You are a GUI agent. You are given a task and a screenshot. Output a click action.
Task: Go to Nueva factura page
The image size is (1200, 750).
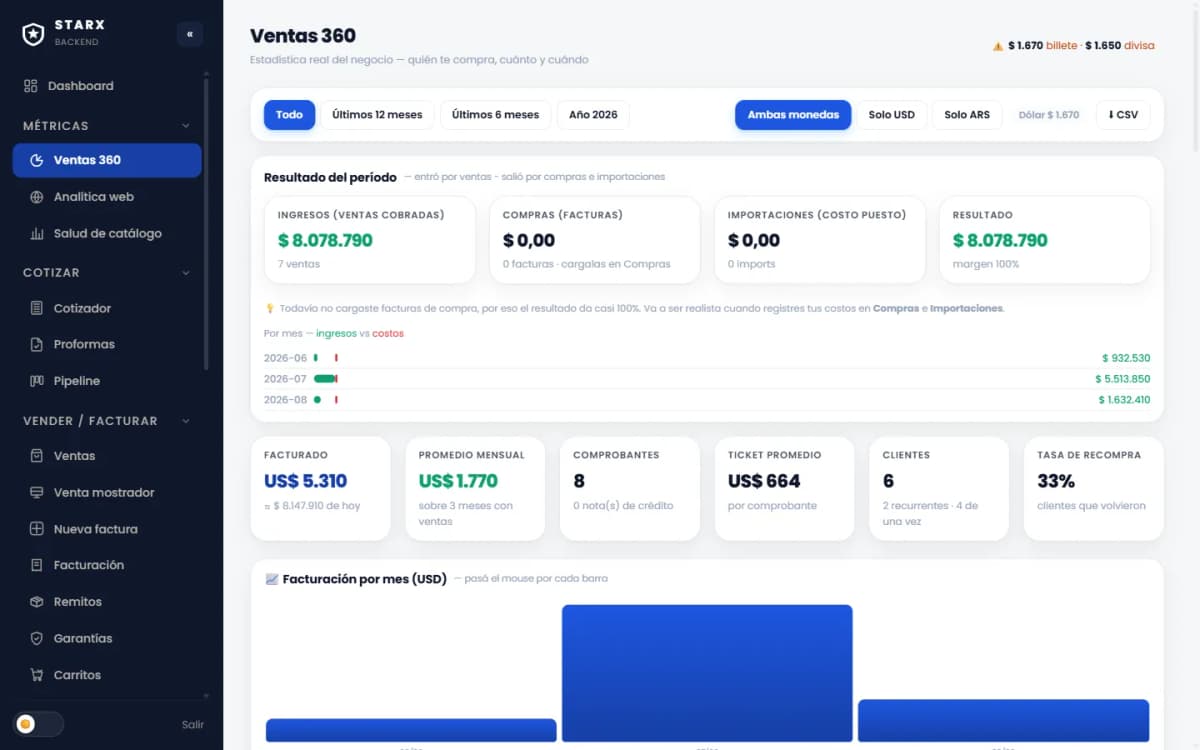tap(107, 529)
